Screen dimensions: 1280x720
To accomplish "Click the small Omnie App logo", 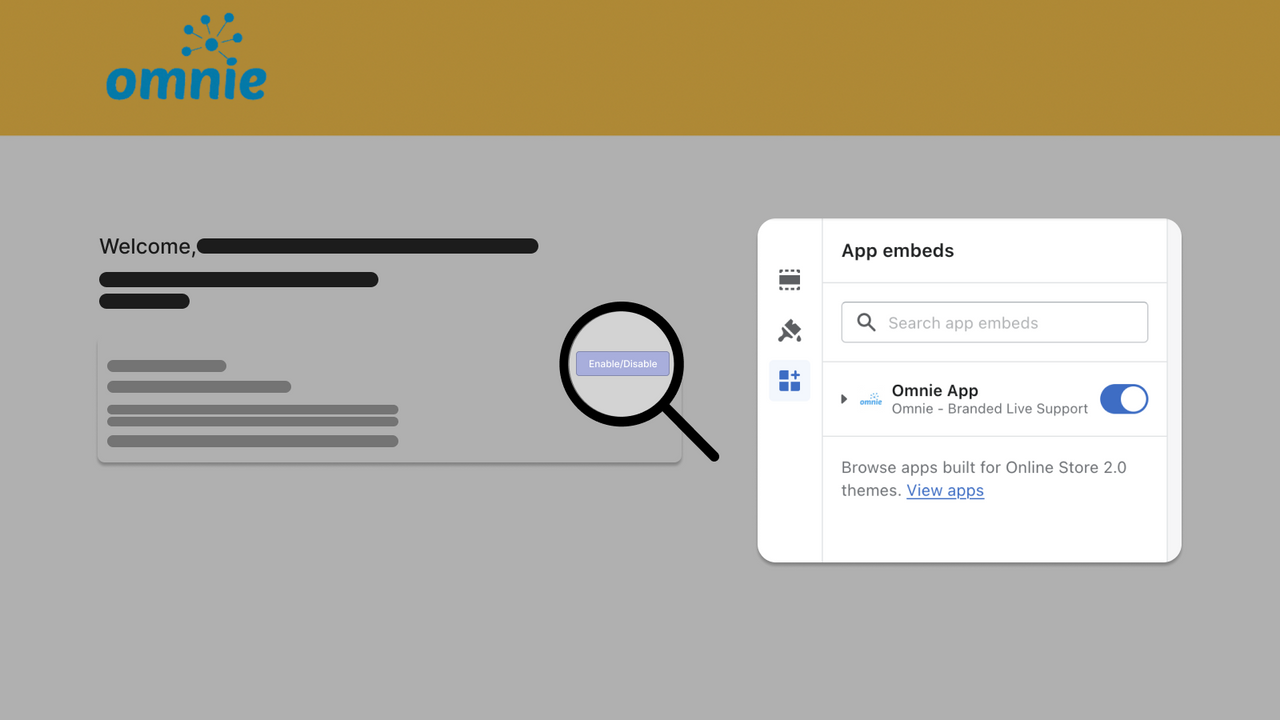I will 871,399.
